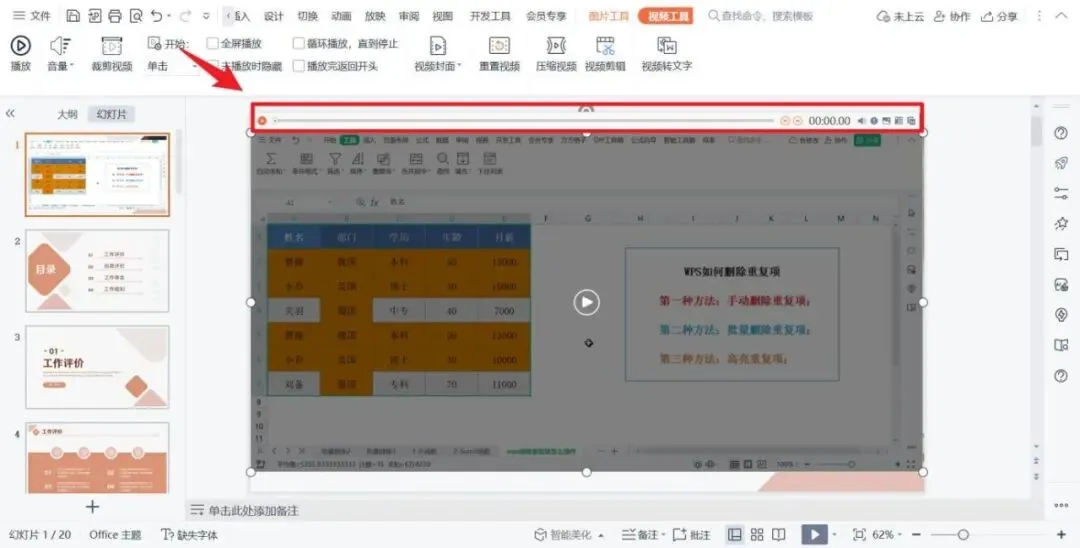The width and height of the screenshot is (1080, 548).
Task: Click the print icon in quick access toolbar
Action: pyautogui.click(x=115, y=15)
